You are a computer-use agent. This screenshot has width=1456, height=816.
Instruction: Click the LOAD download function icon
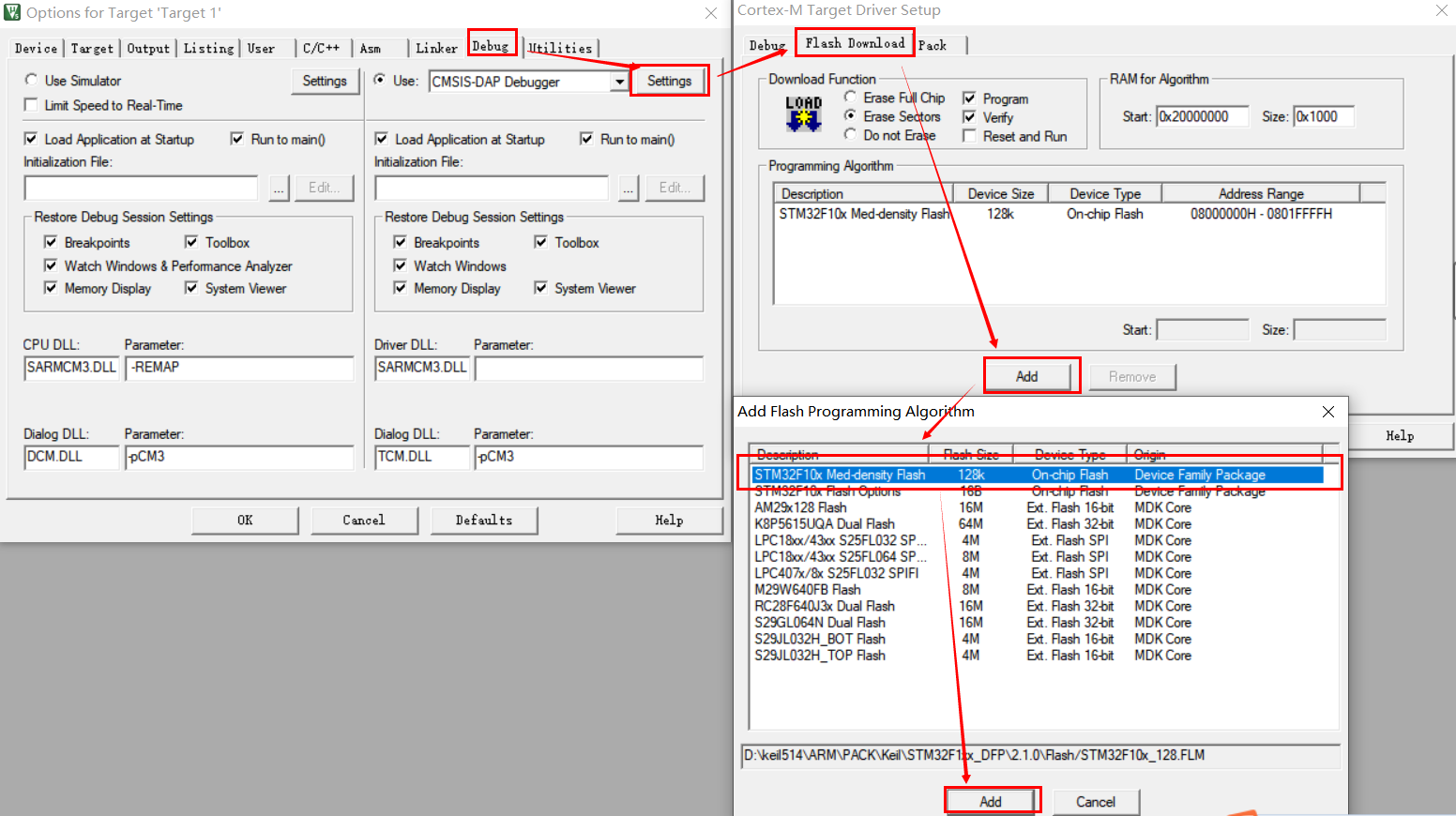point(803,114)
